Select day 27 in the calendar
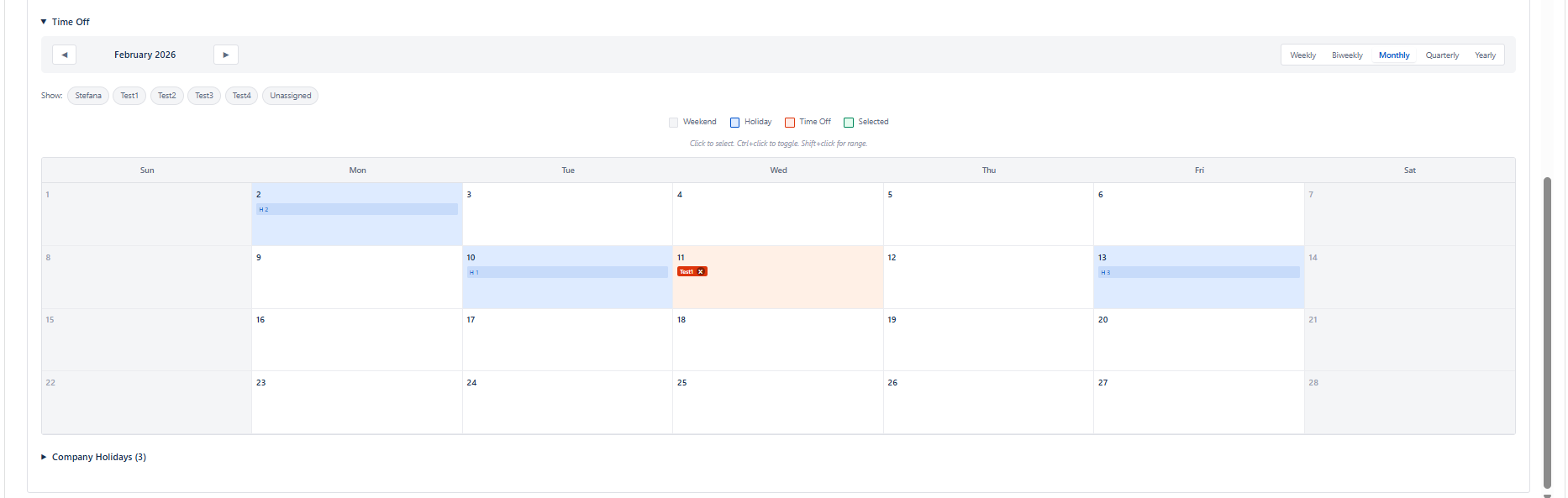 (x=1199, y=402)
